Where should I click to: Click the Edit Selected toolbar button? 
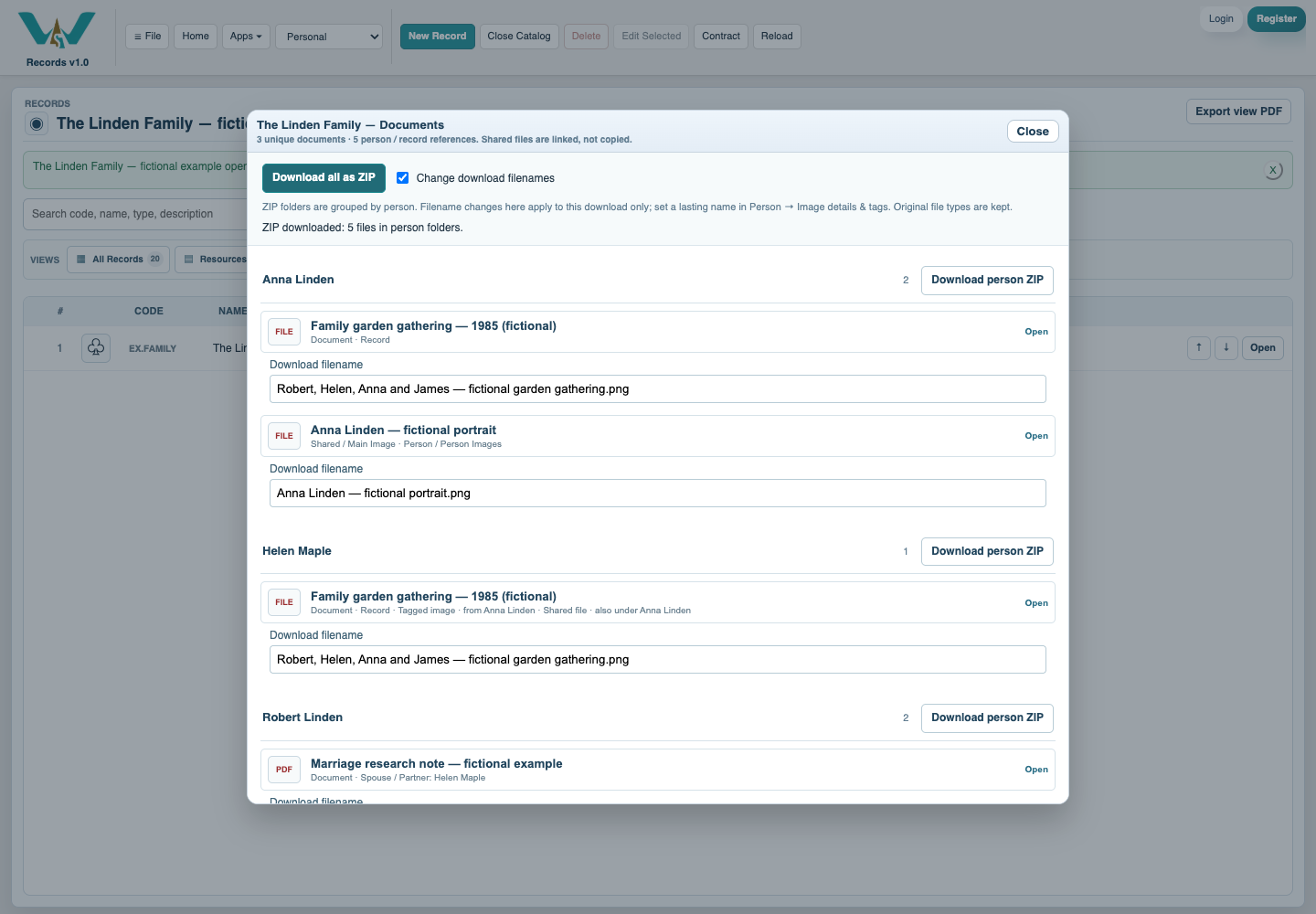pyautogui.click(x=652, y=37)
